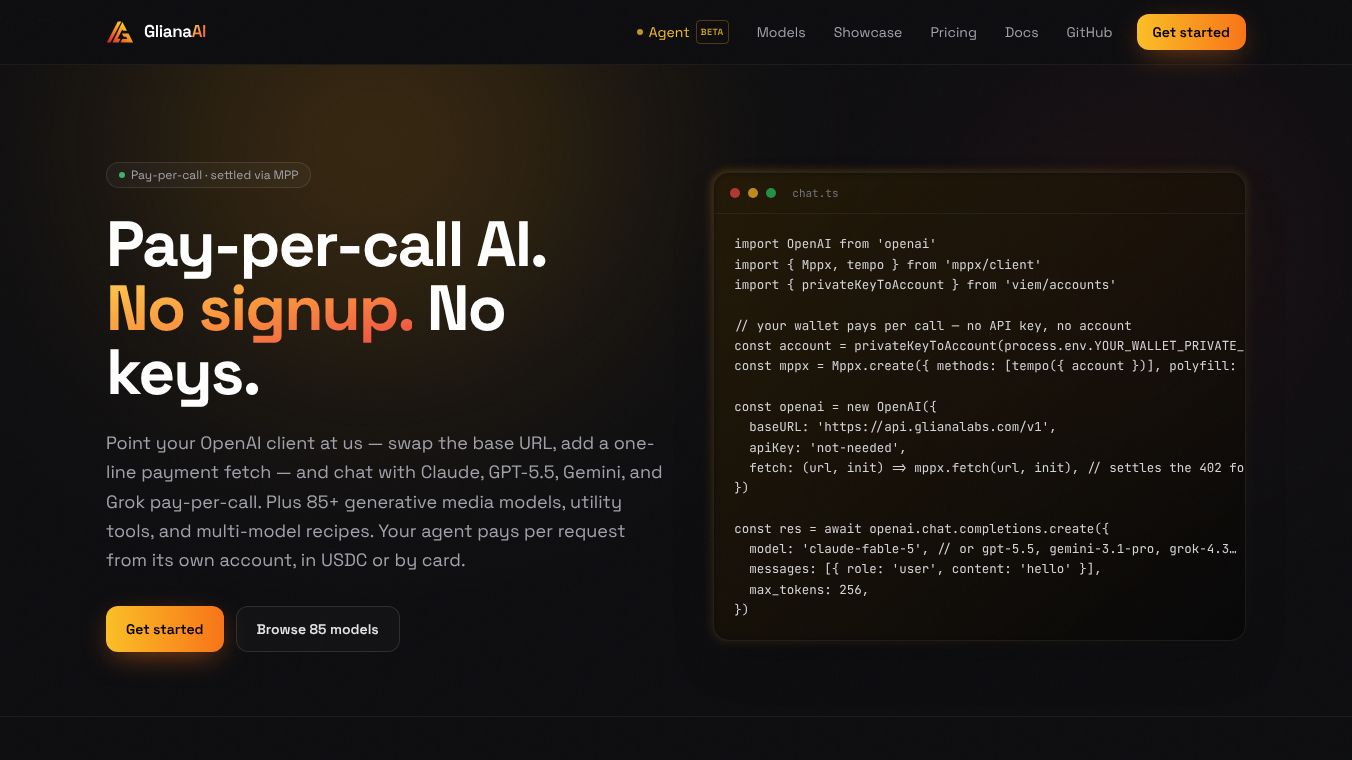Click the green status dot in pay-per-call pill
Viewport: 1352px width, 760px height.
(122, 175)
